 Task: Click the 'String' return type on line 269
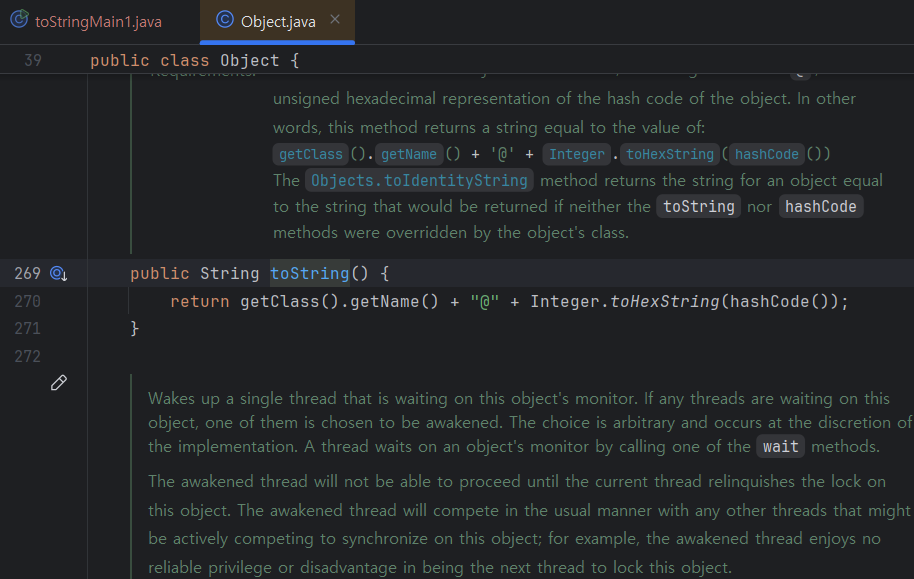[230, 273]
